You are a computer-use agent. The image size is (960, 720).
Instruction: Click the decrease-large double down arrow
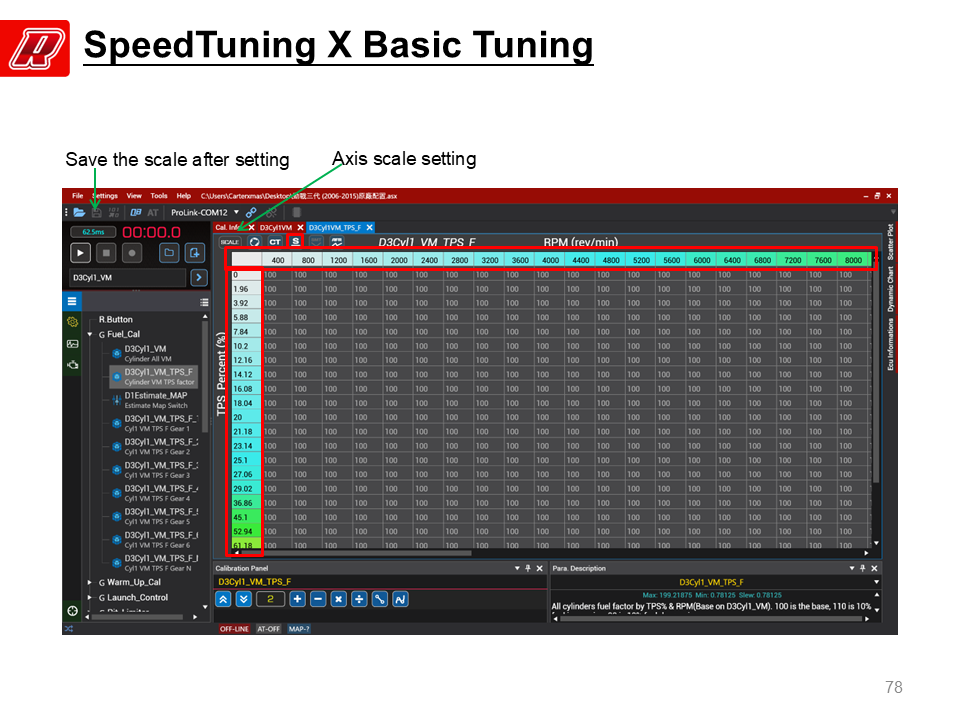click(x=244, y=599)
